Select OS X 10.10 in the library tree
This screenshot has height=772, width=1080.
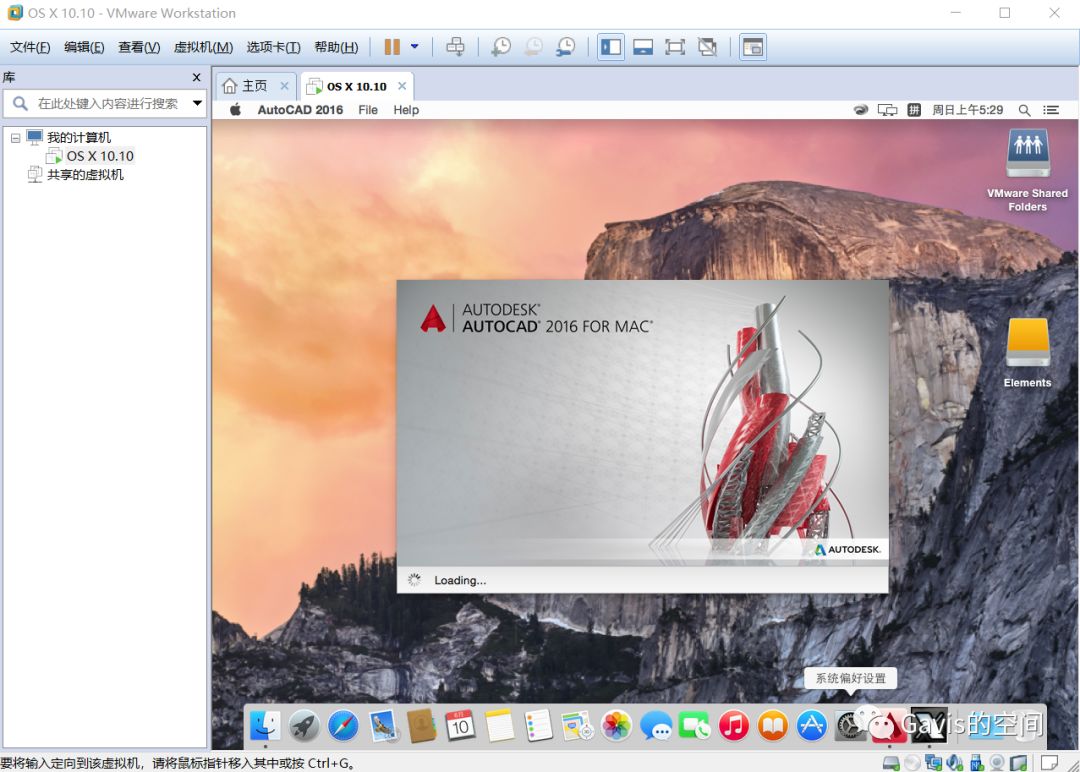click(100, 156)
